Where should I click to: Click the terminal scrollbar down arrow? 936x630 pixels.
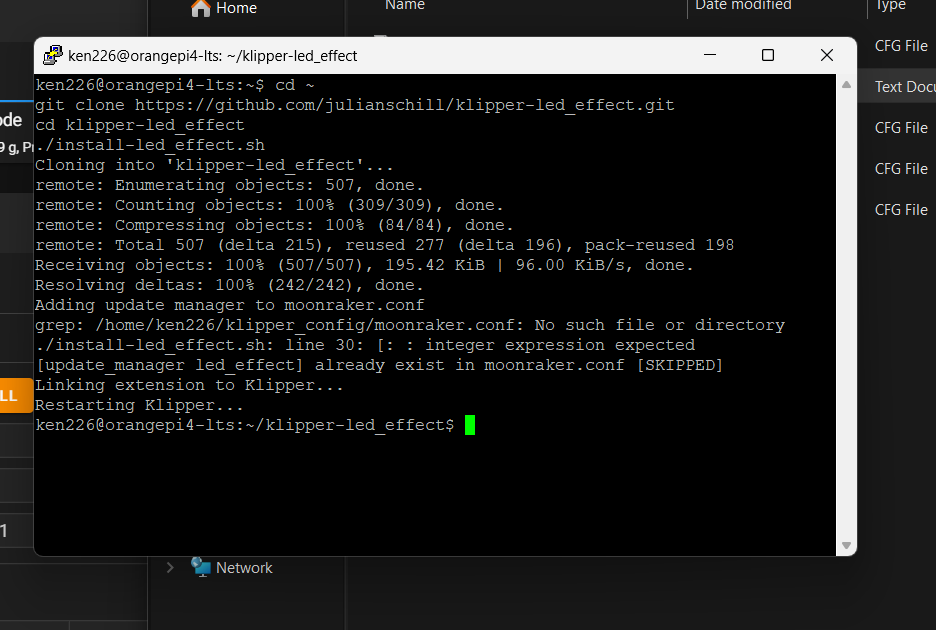(846, 545)
